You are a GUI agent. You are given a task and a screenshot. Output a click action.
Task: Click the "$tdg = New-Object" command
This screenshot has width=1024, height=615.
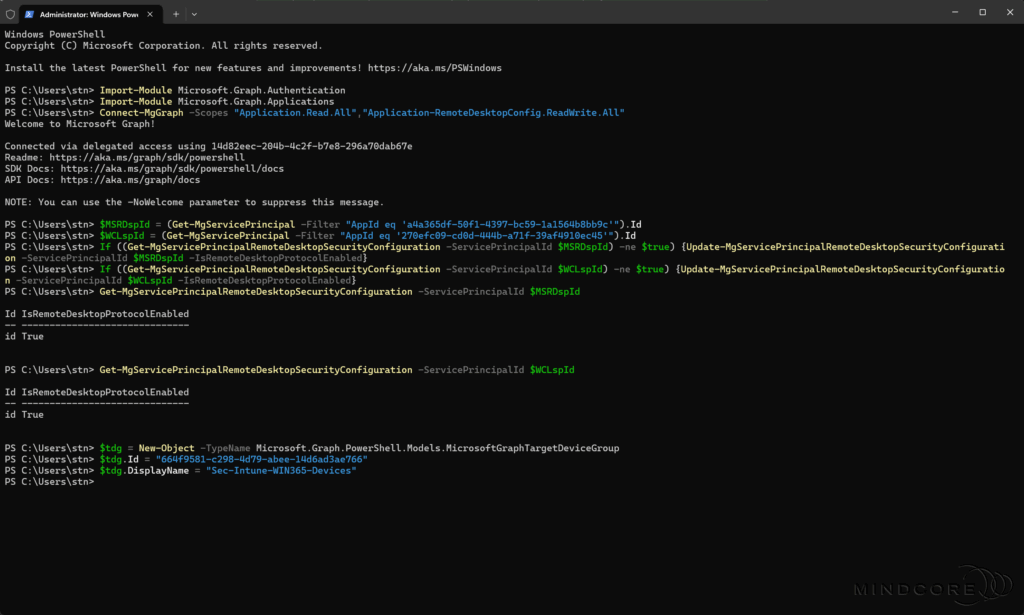[147, 448]
